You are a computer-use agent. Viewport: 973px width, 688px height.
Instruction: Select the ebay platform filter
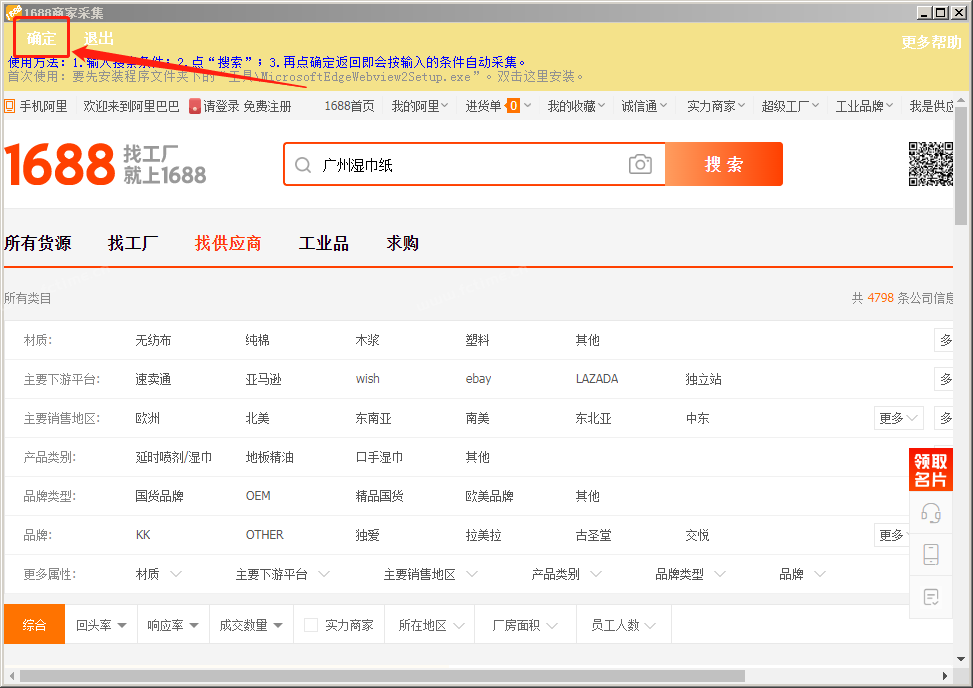pyautogui.click(x=478, y=379)
